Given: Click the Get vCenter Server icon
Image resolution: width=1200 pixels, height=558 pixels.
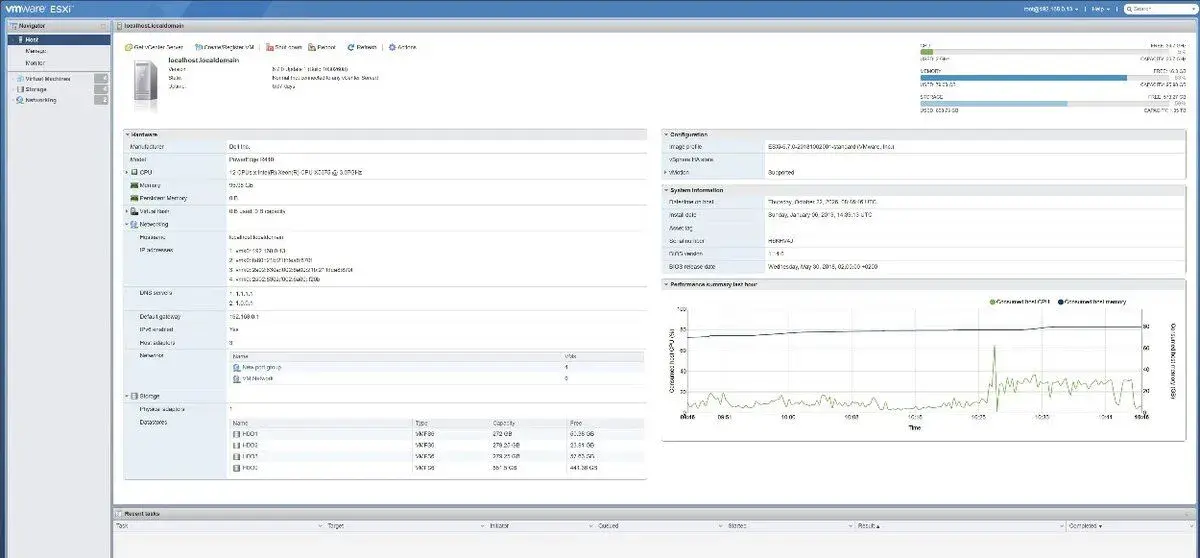Looking at the screenshot, I should coord(127,47).
